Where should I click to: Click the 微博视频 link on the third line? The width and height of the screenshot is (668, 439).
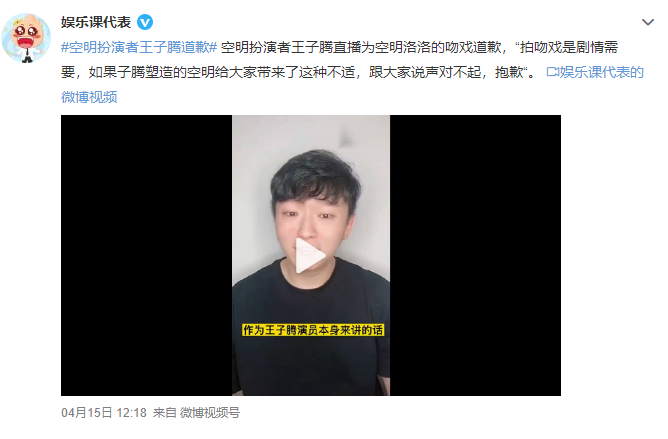(x=89, y=97)
